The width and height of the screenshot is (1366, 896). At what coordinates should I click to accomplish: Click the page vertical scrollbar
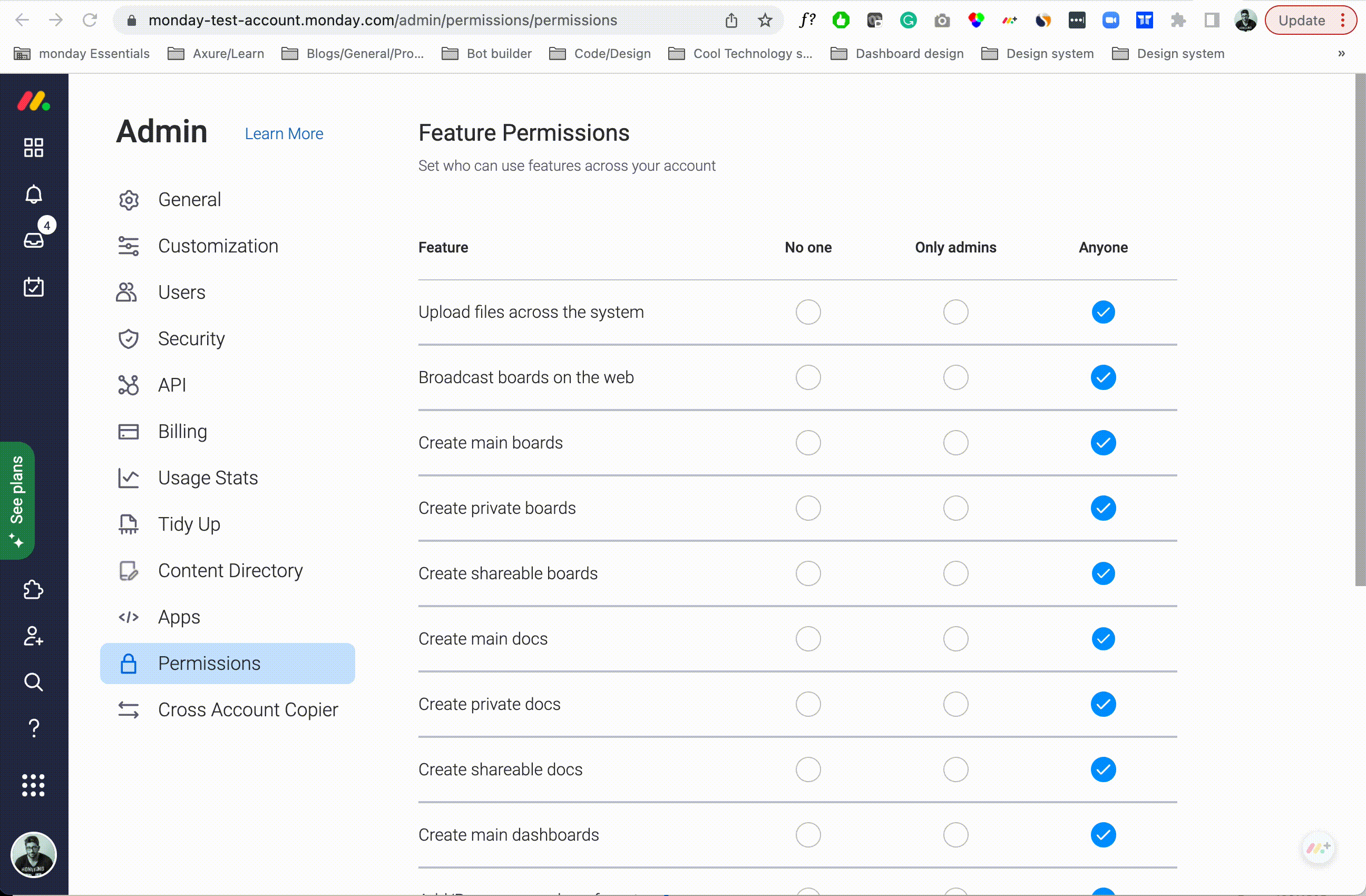(x=1360, y=330)
